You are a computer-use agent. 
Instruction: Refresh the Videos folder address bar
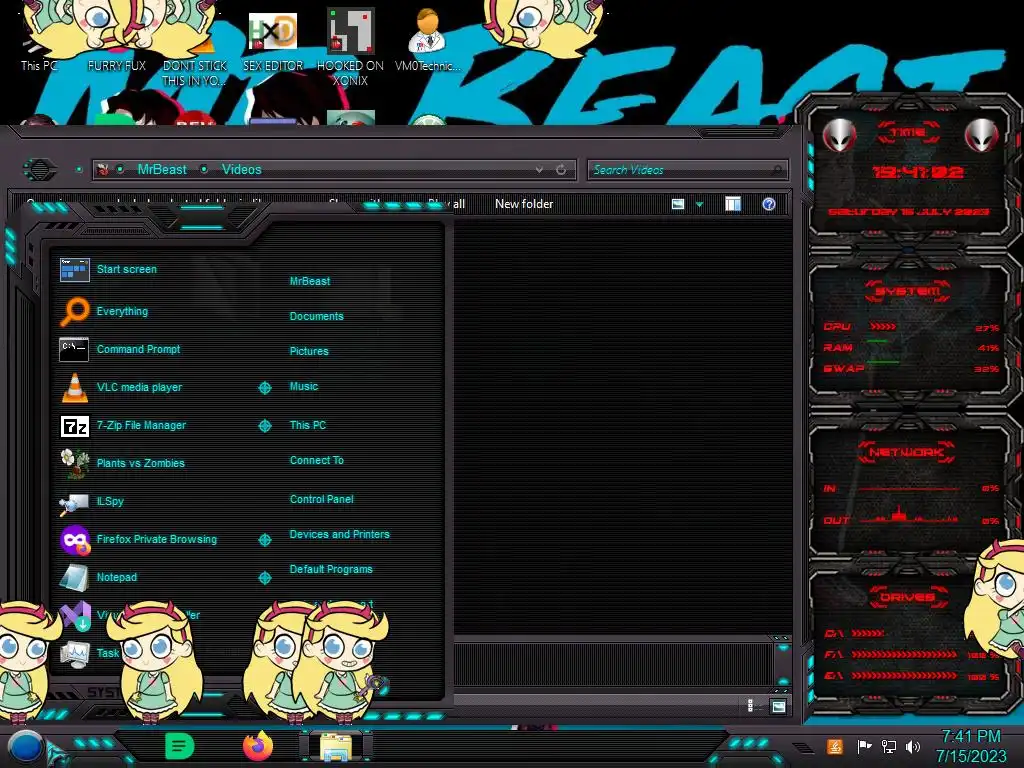click(x=561, y=170)
